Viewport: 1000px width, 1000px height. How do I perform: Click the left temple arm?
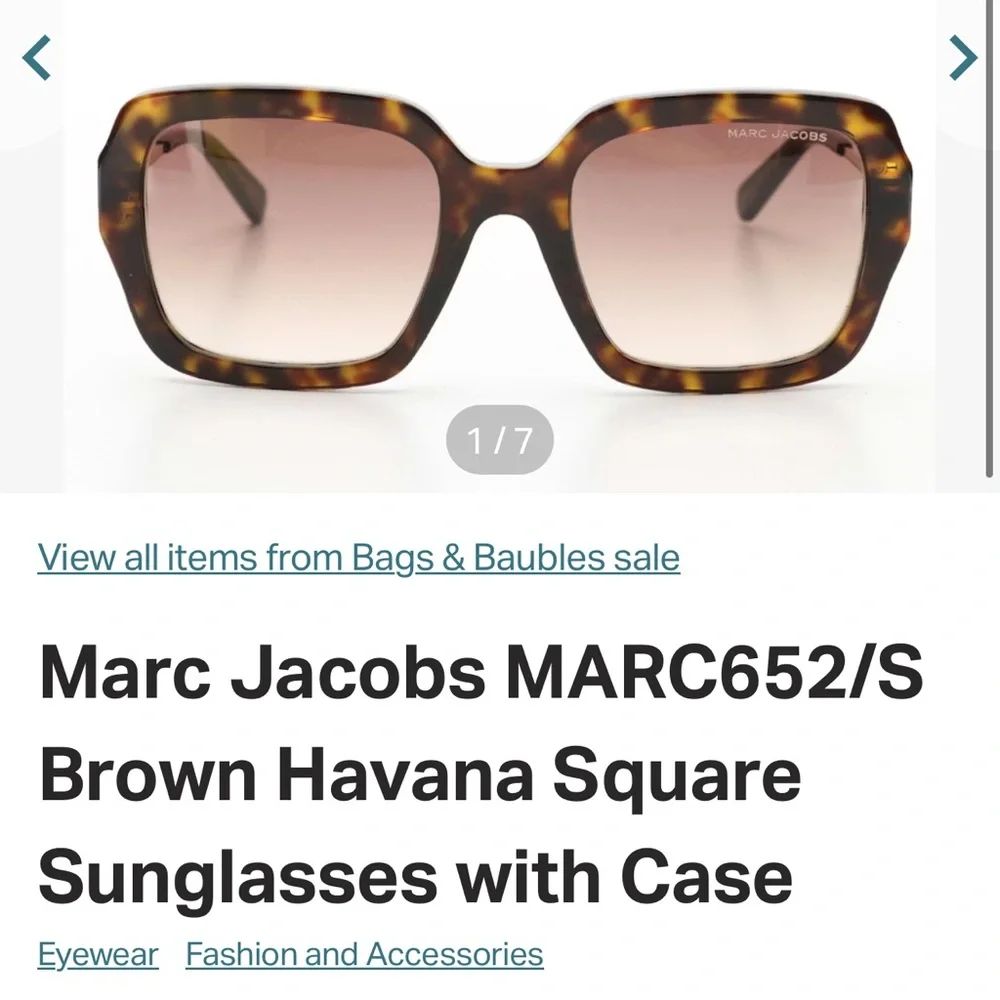[230, 182]
